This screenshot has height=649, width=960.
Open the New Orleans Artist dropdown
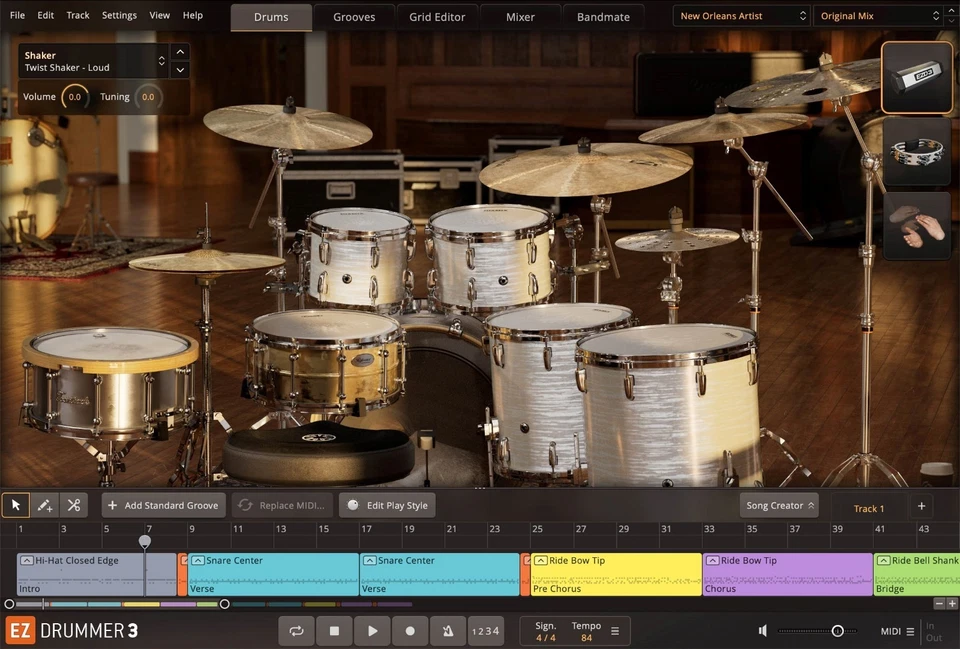coord(741,15)
